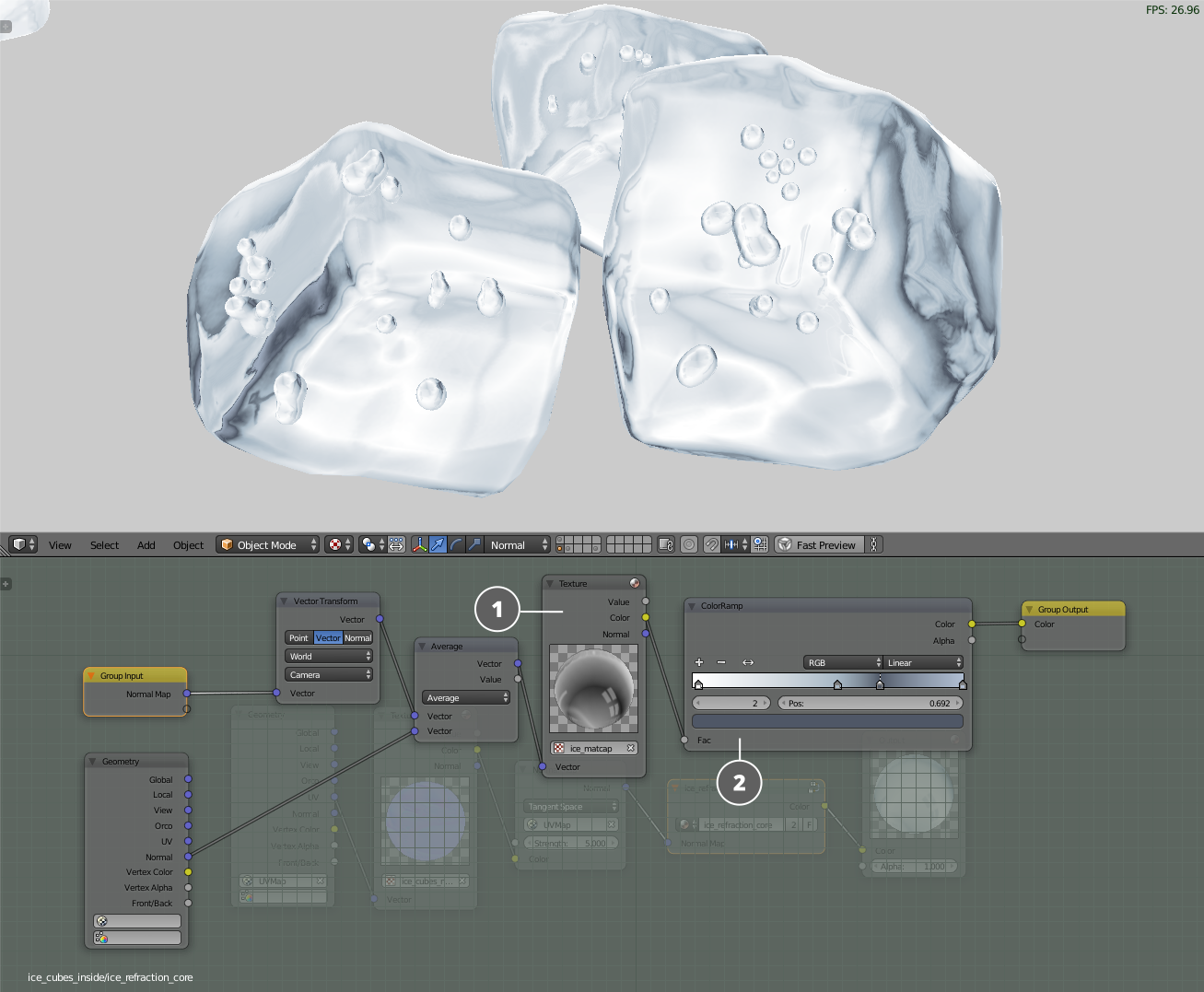Flip the ColorRamp with the arrows icon
The image size is (1204, 992).
[748, 662]
